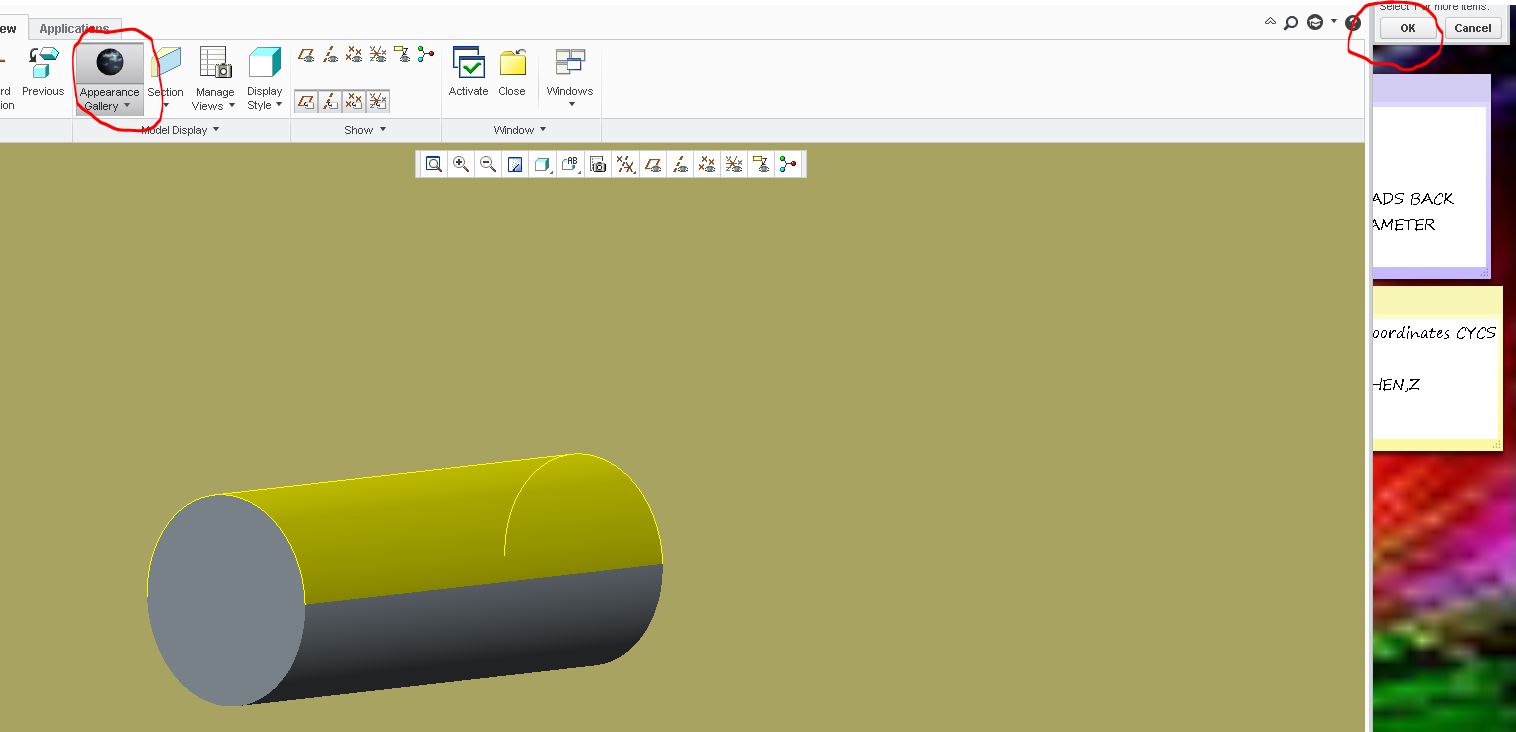Click the Close folder icon in Window group
This screenshot has width=1516, height=732.
click(512, 63)
